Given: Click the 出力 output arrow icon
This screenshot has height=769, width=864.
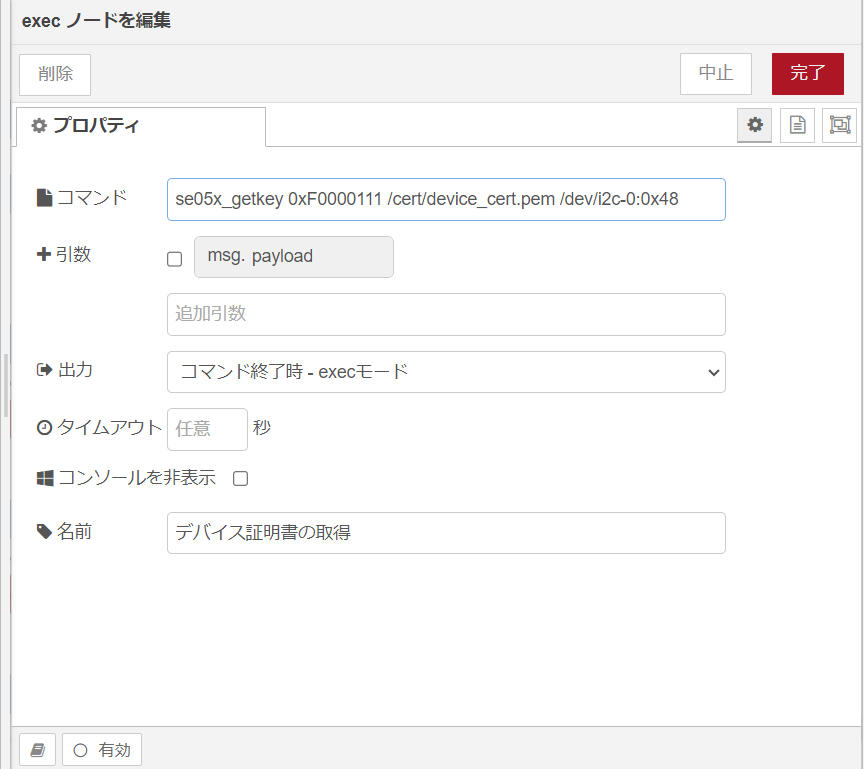Looking at the screenshot, I should pyautogui.click(x=44, y=370).
